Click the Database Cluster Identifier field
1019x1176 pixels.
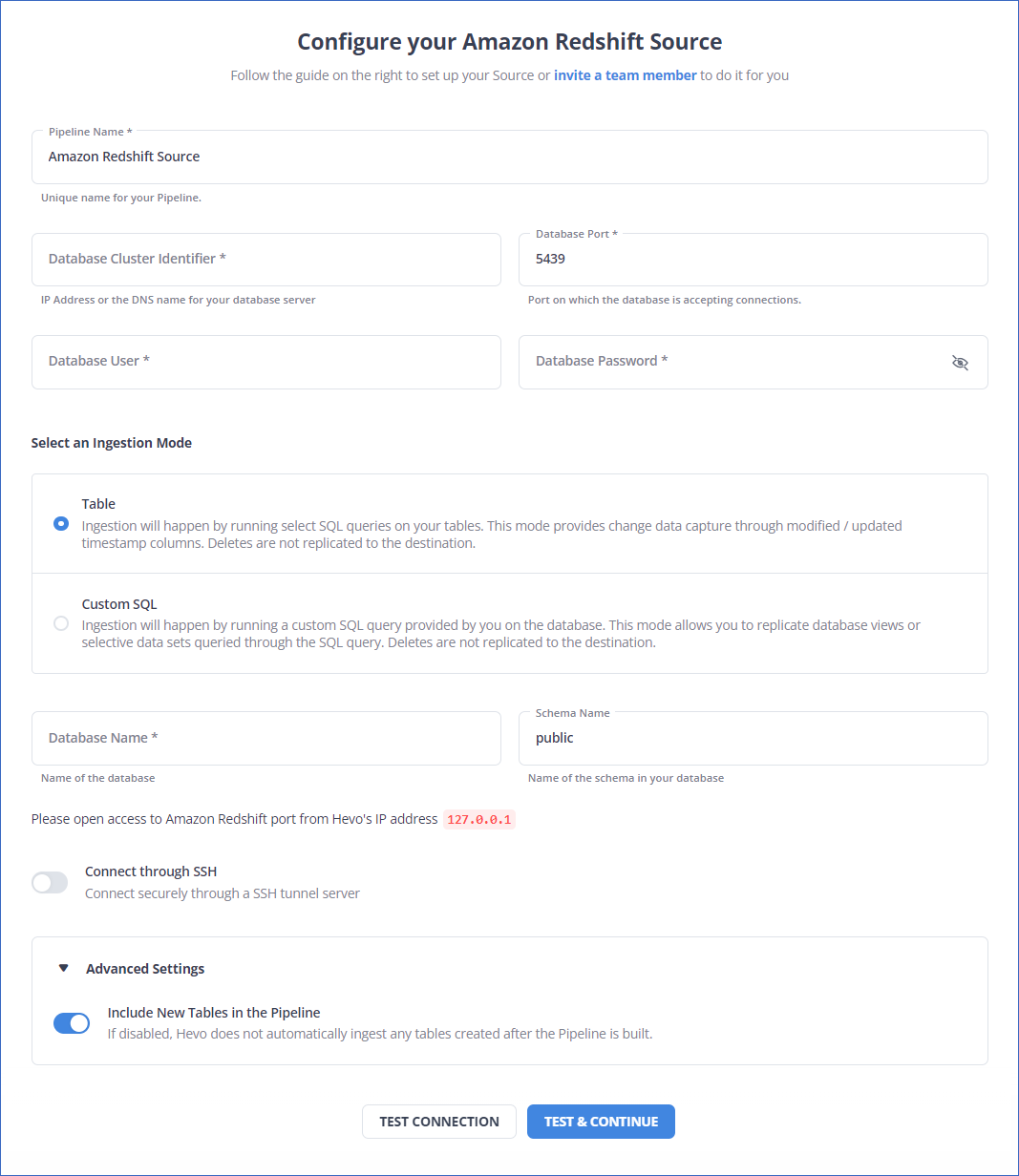[x=266, y=260]
